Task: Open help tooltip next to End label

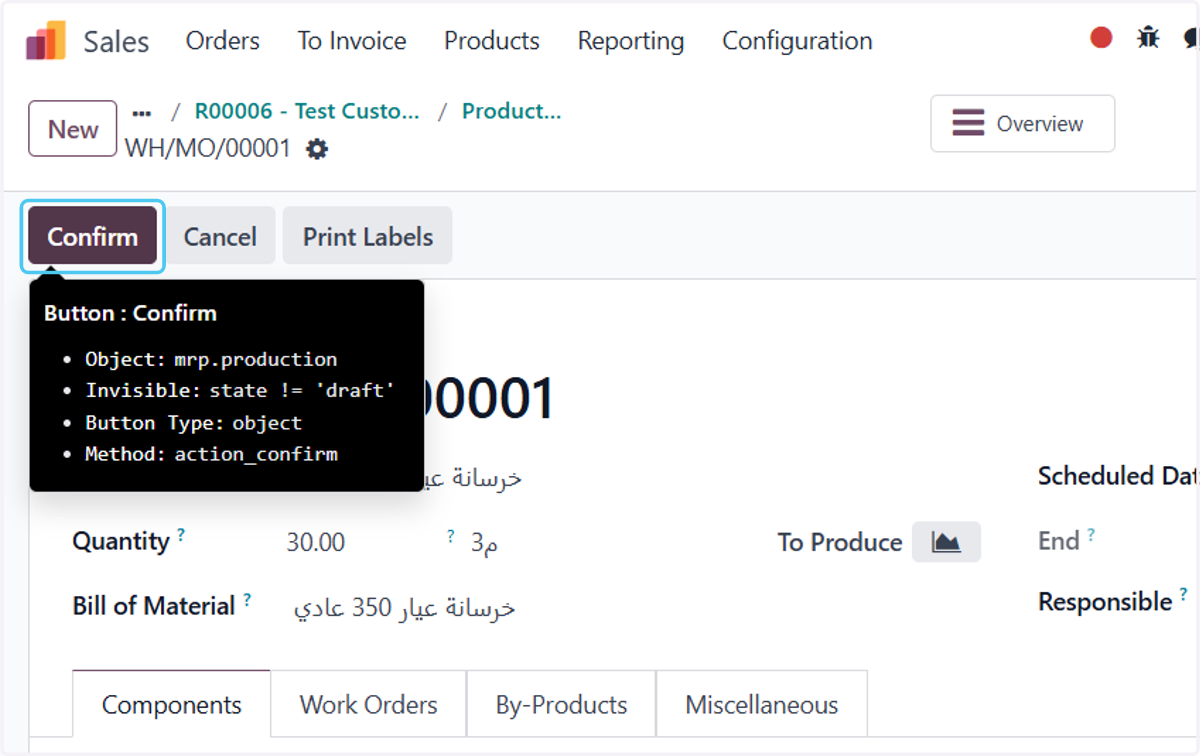Action: 1091,535
